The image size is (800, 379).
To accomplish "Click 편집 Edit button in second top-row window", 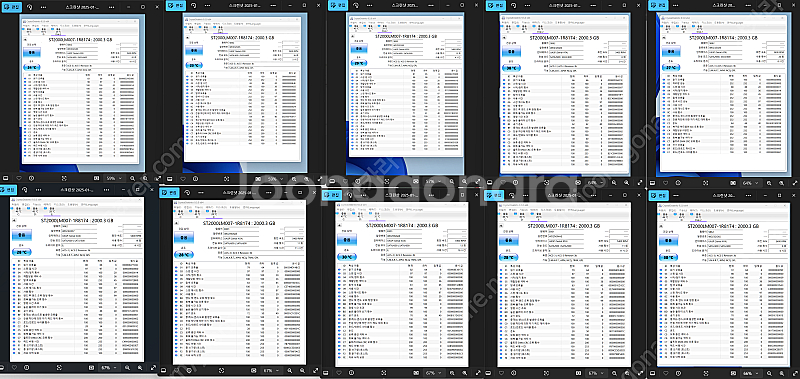I will click(176, 6).
